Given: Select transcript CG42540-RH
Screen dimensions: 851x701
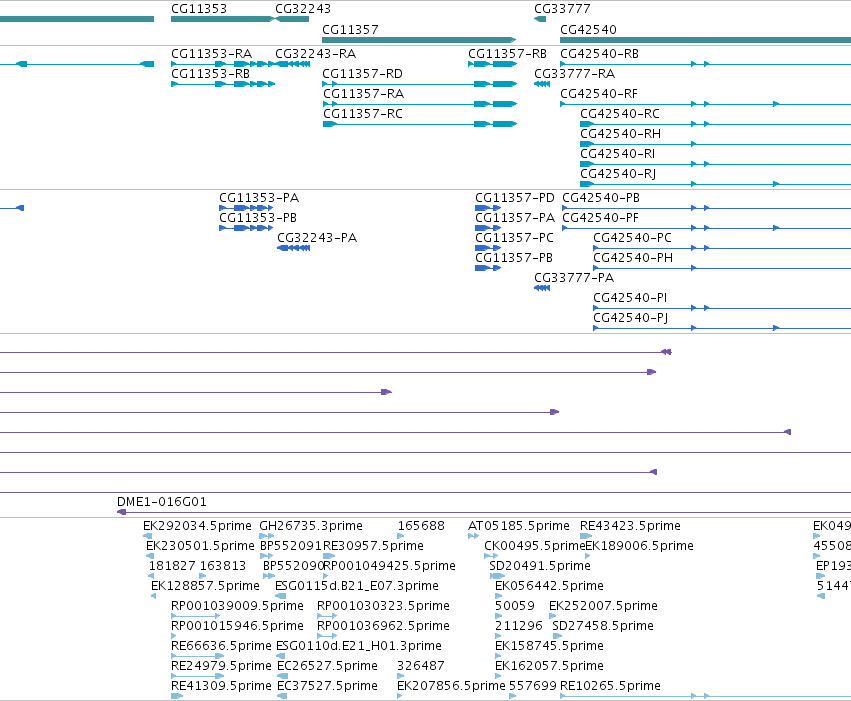Looking at the screenshot, I should [x=715, y=144].
